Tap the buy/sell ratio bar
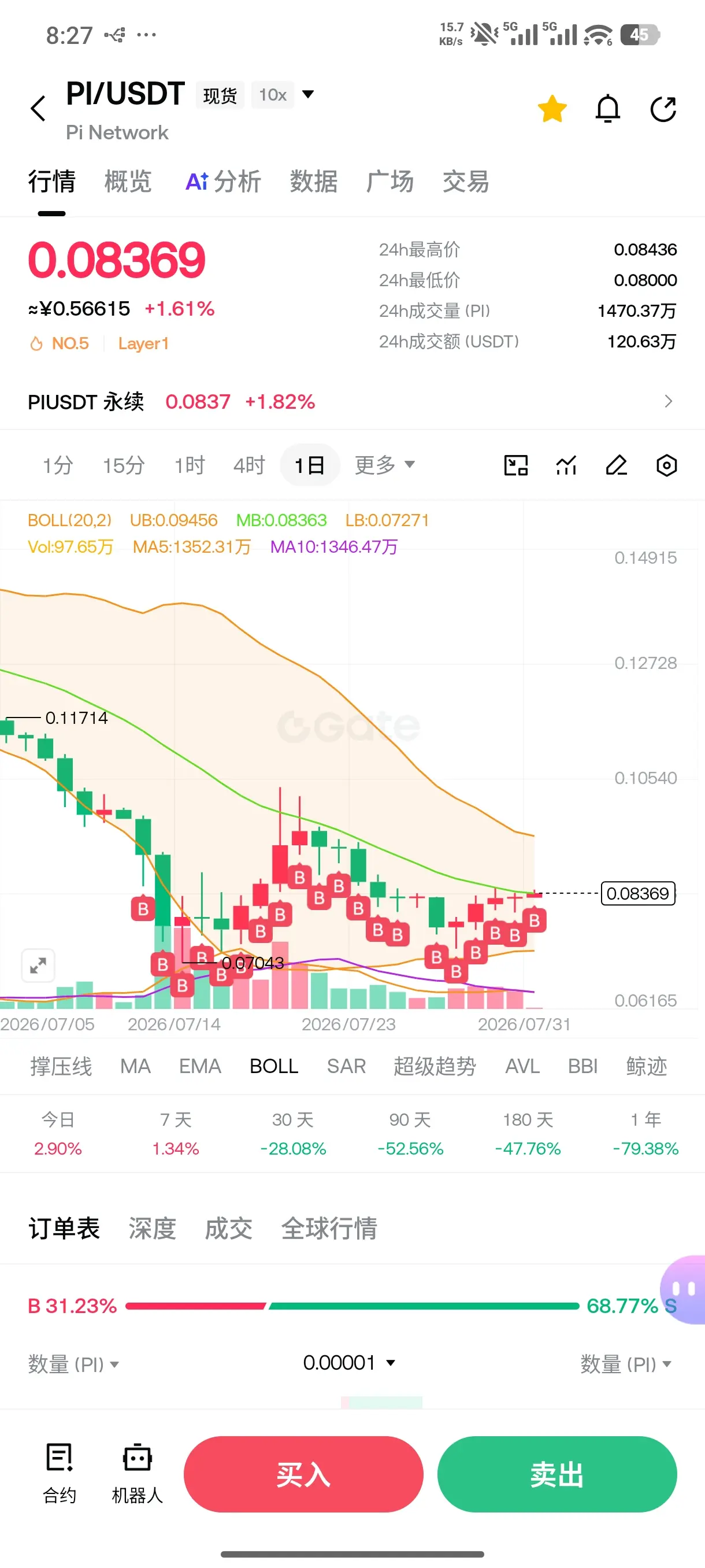 352,1306
